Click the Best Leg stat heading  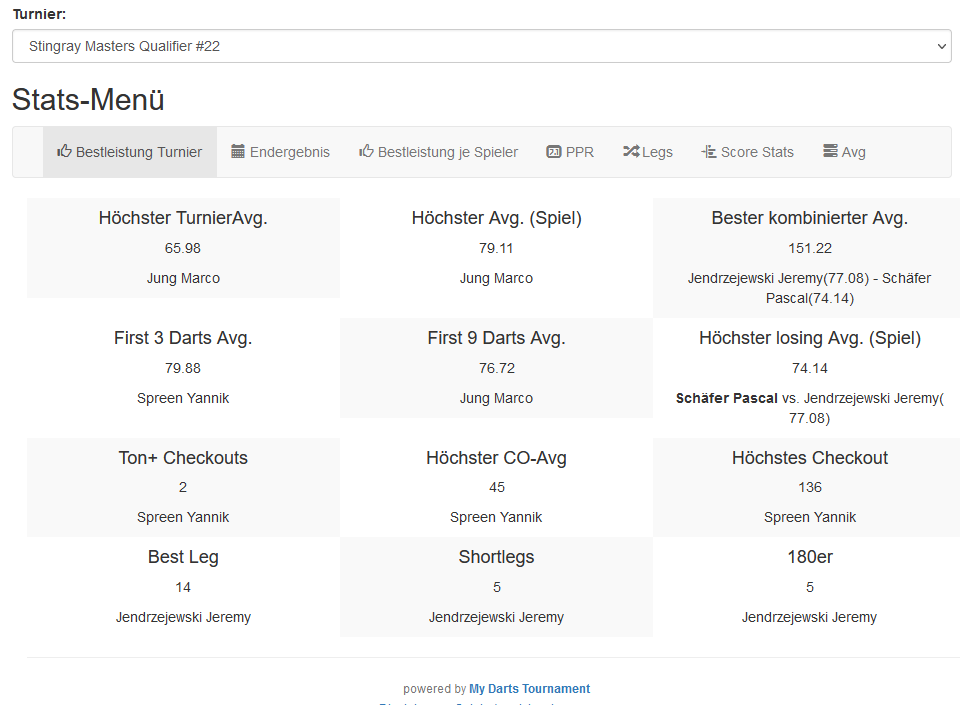[183, 557]
